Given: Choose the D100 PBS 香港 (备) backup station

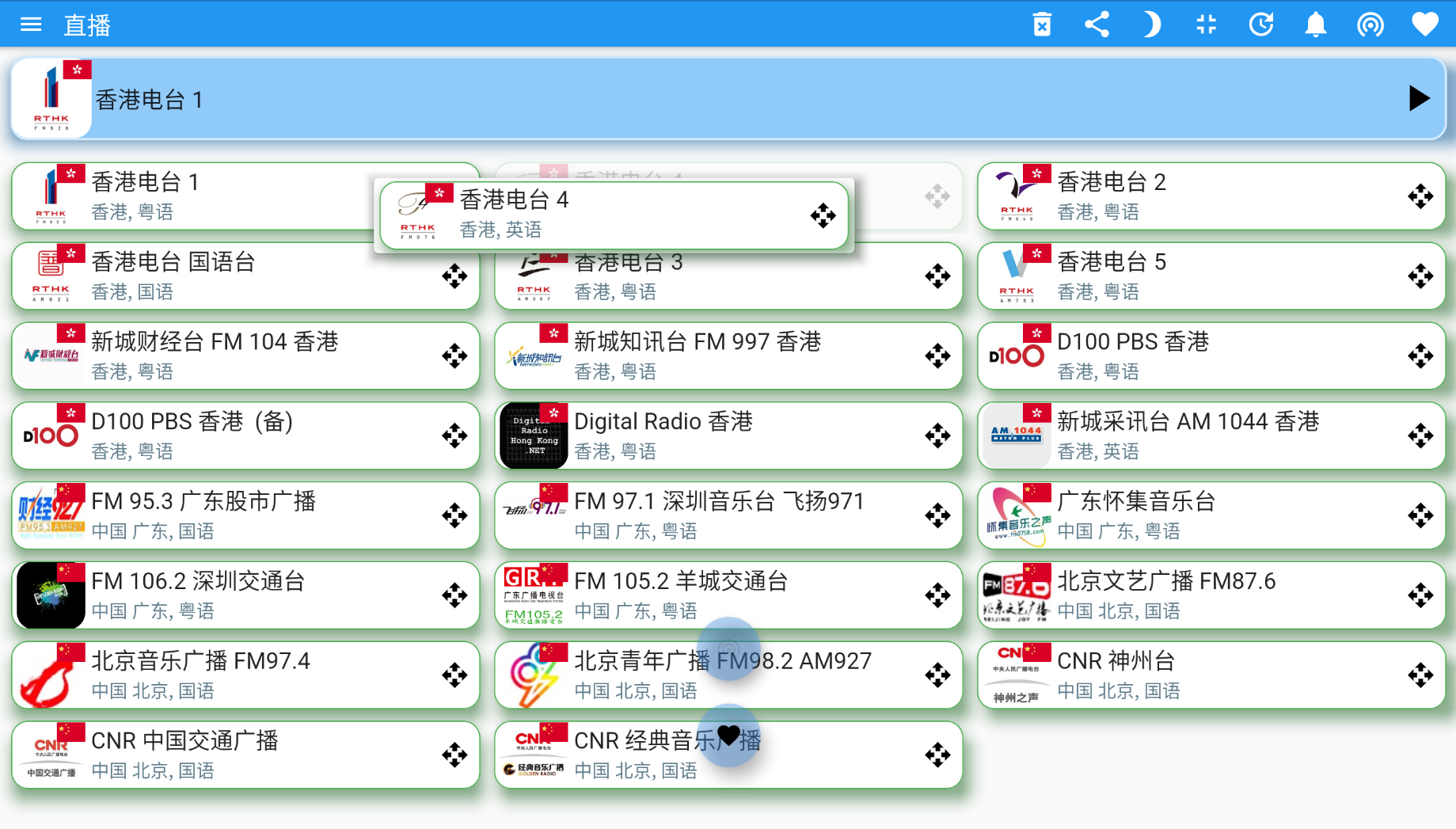Looking at the screenshot, I should tap(245, 435).
